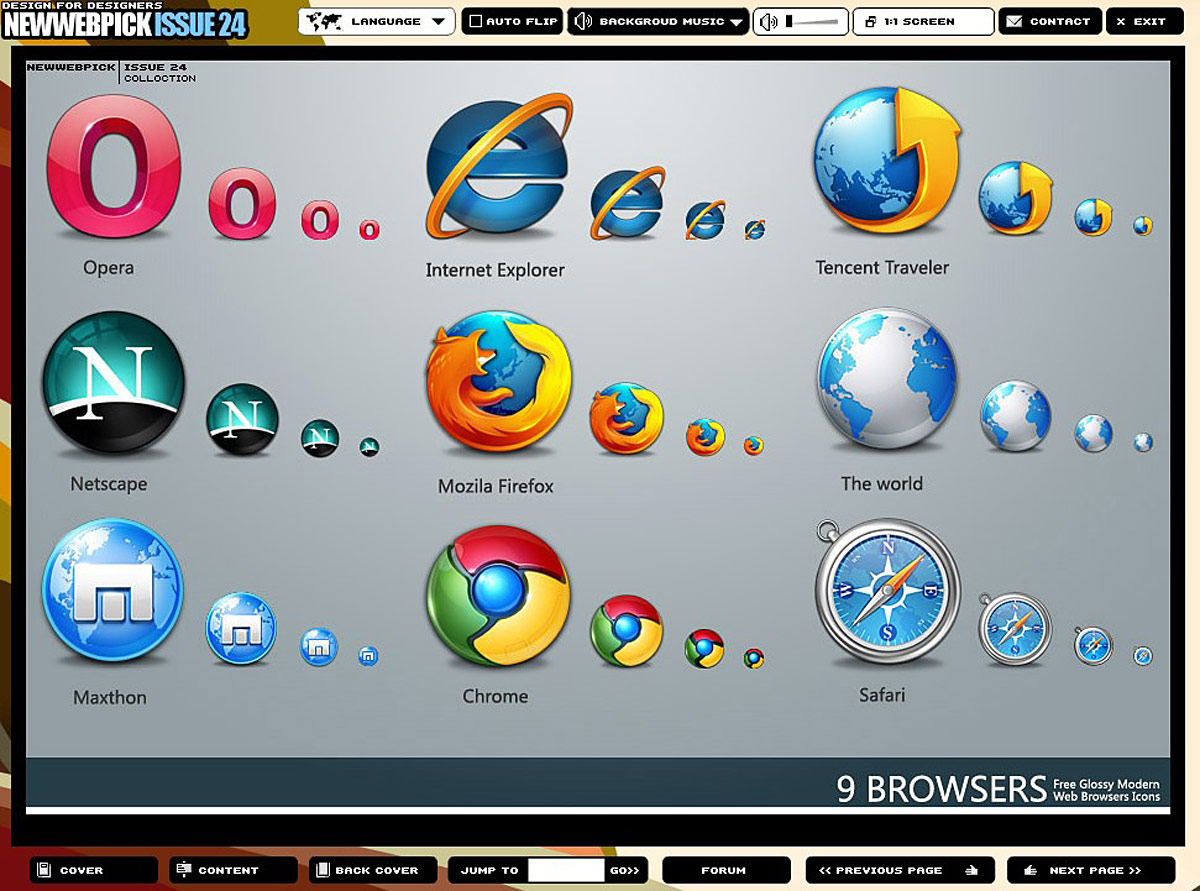1200x891 pixels.
Task: Click the second-largest Chrome icon
Action: (x=627, y=631)
